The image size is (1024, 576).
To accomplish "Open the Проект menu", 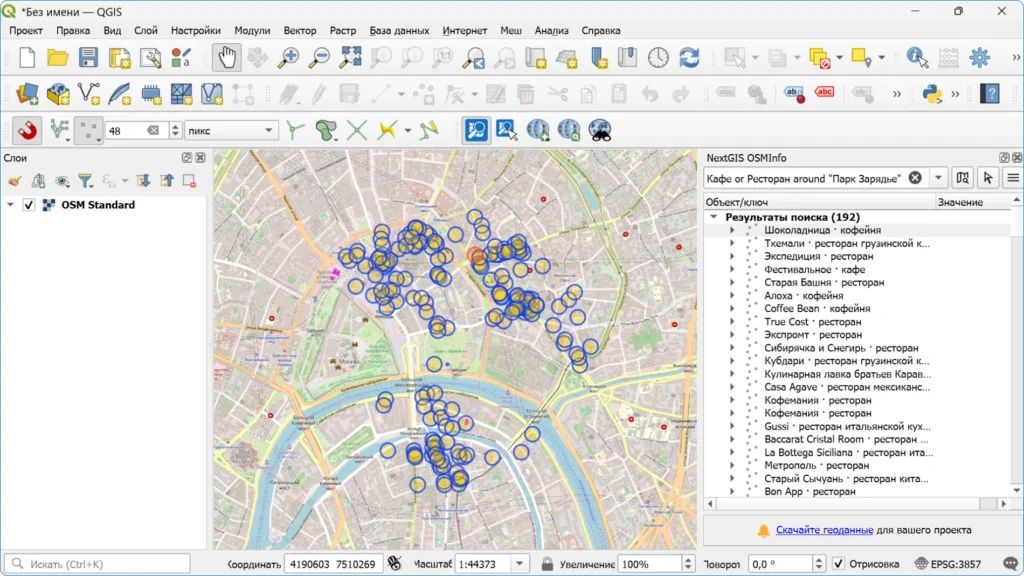I will click(26, 30).
